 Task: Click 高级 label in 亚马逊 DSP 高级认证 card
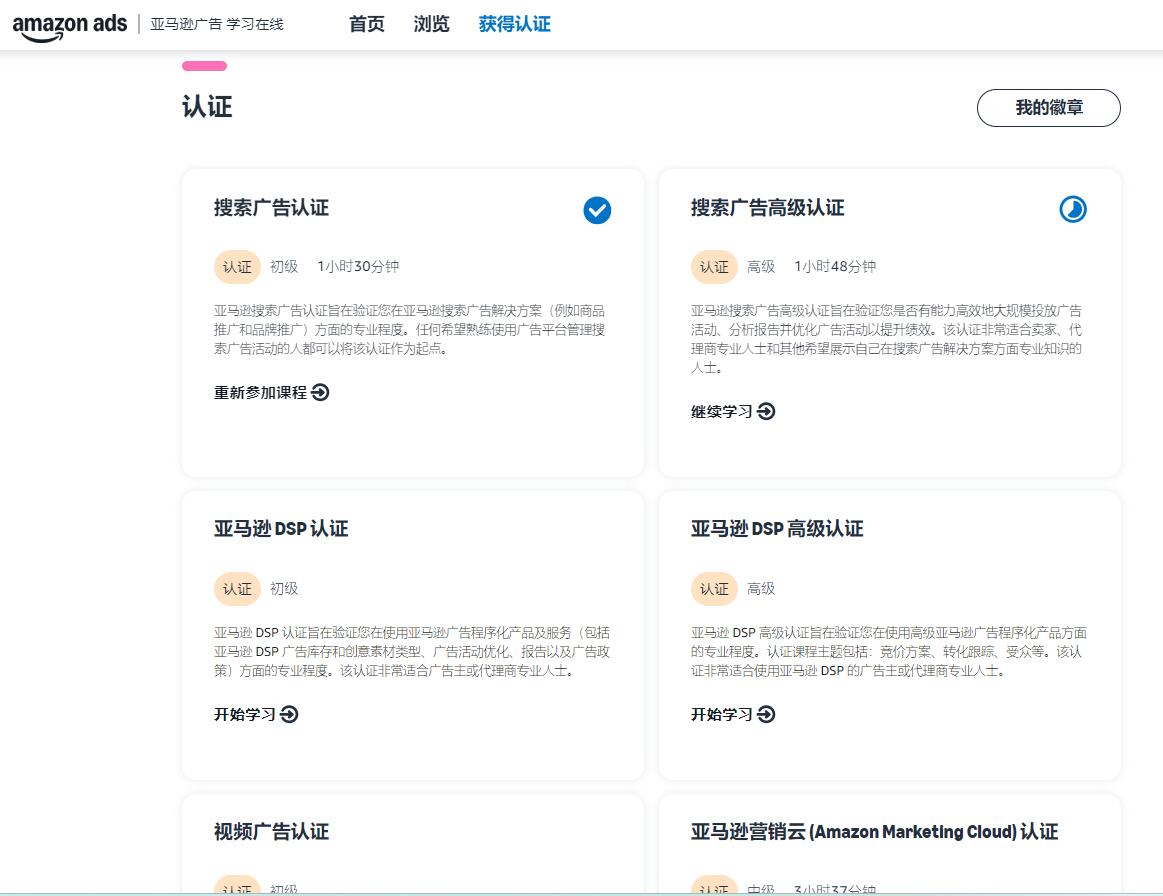click(761, 588)
